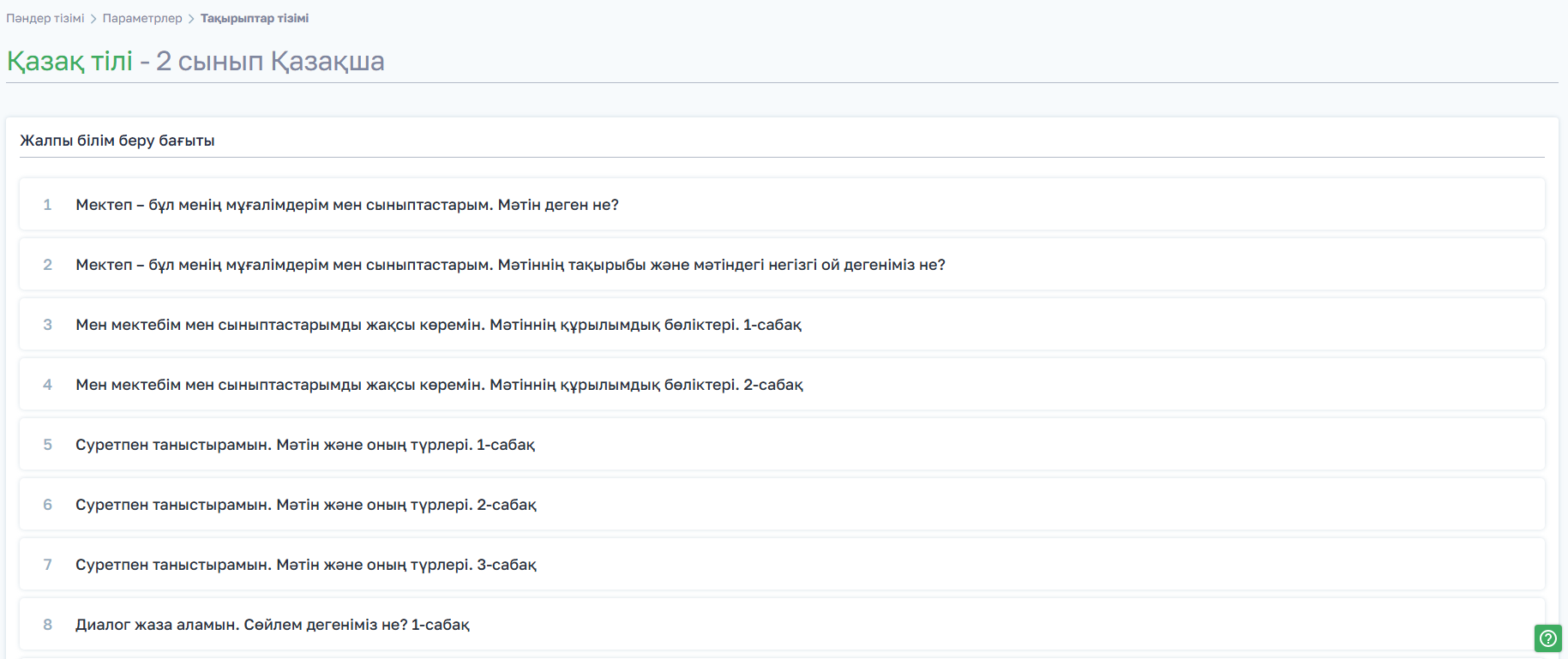The height and width of the screenshot is (659, 1568).
Task: Open topic about 'Мәтіннің тақырыбы және негізгі ой'
Action: pos(510,265)
